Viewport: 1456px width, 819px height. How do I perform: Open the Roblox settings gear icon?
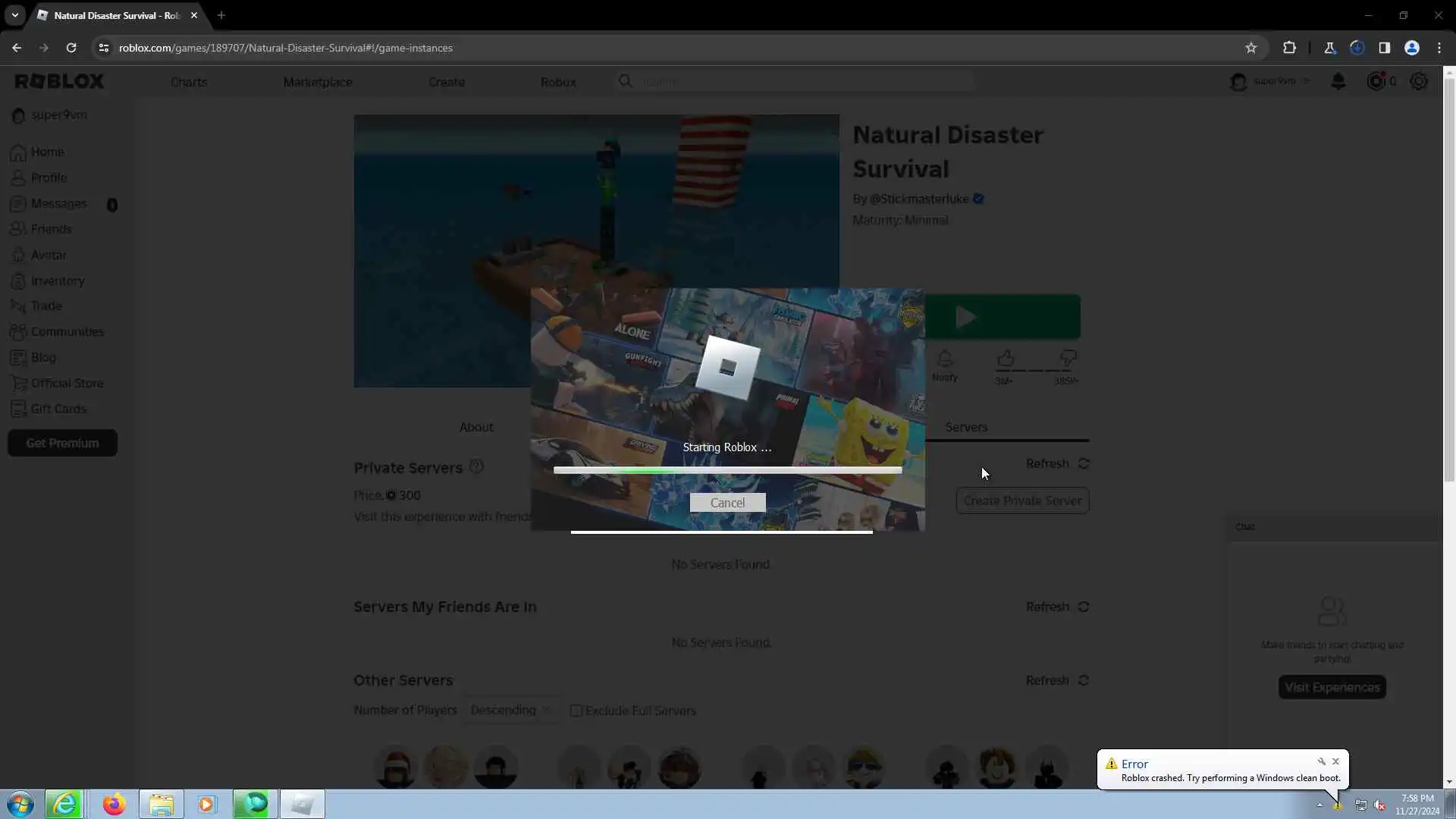point(1418,81)
